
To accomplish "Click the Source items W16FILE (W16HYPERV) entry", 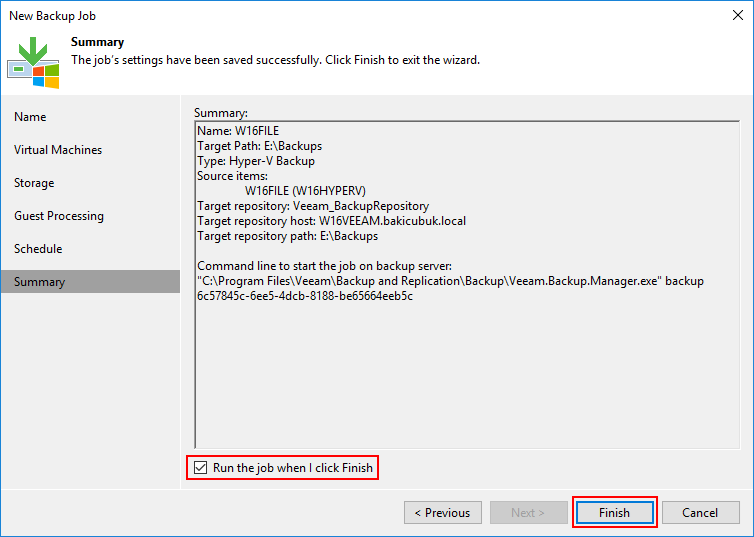I will click(x=305, y=191).
